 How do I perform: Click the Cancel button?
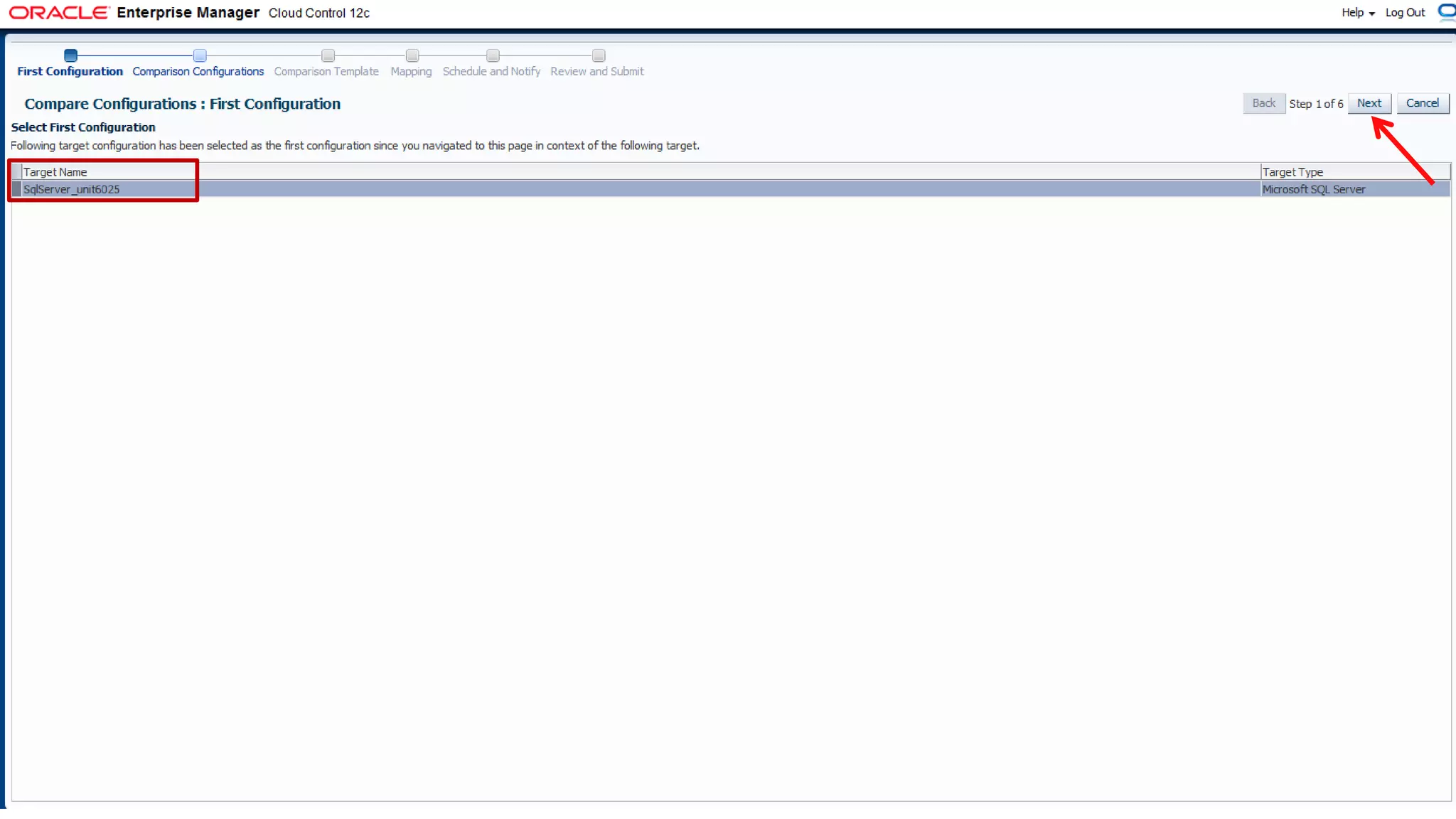coord(1422,103)
